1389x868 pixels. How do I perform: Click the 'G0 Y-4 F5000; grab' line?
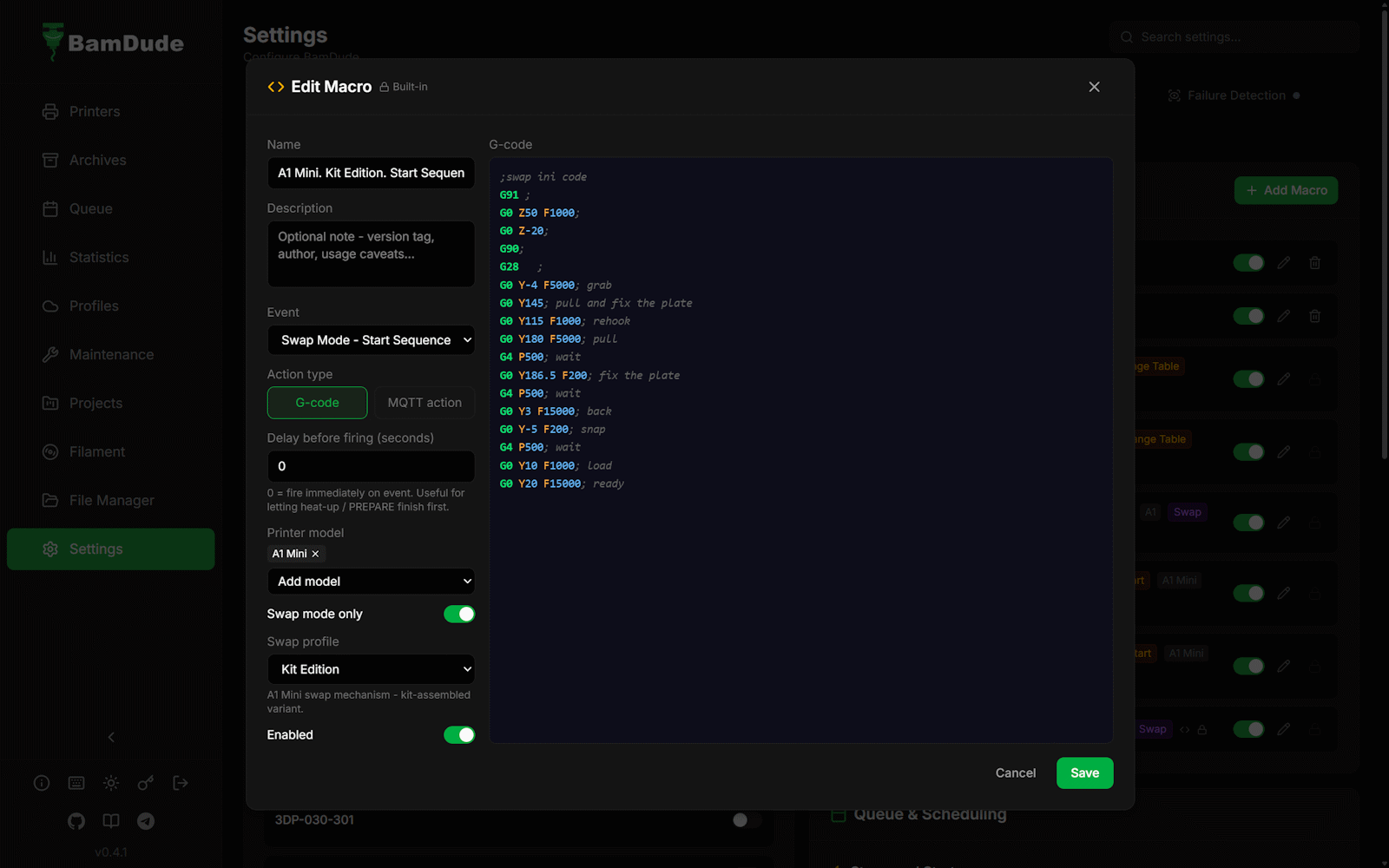556,286
